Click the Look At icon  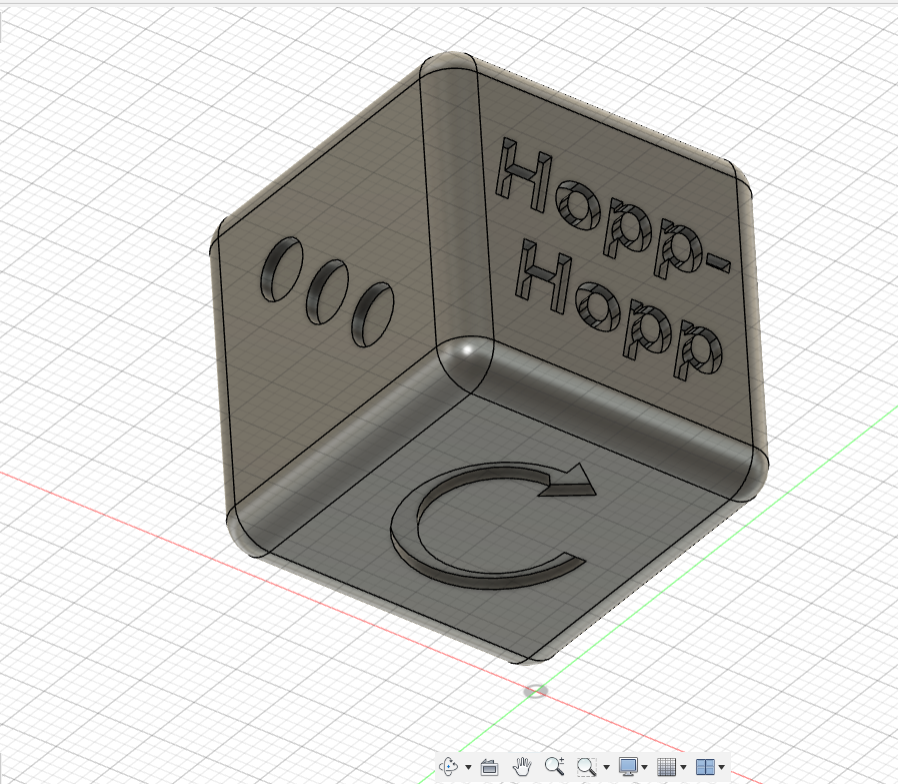(x=489, y=767)
